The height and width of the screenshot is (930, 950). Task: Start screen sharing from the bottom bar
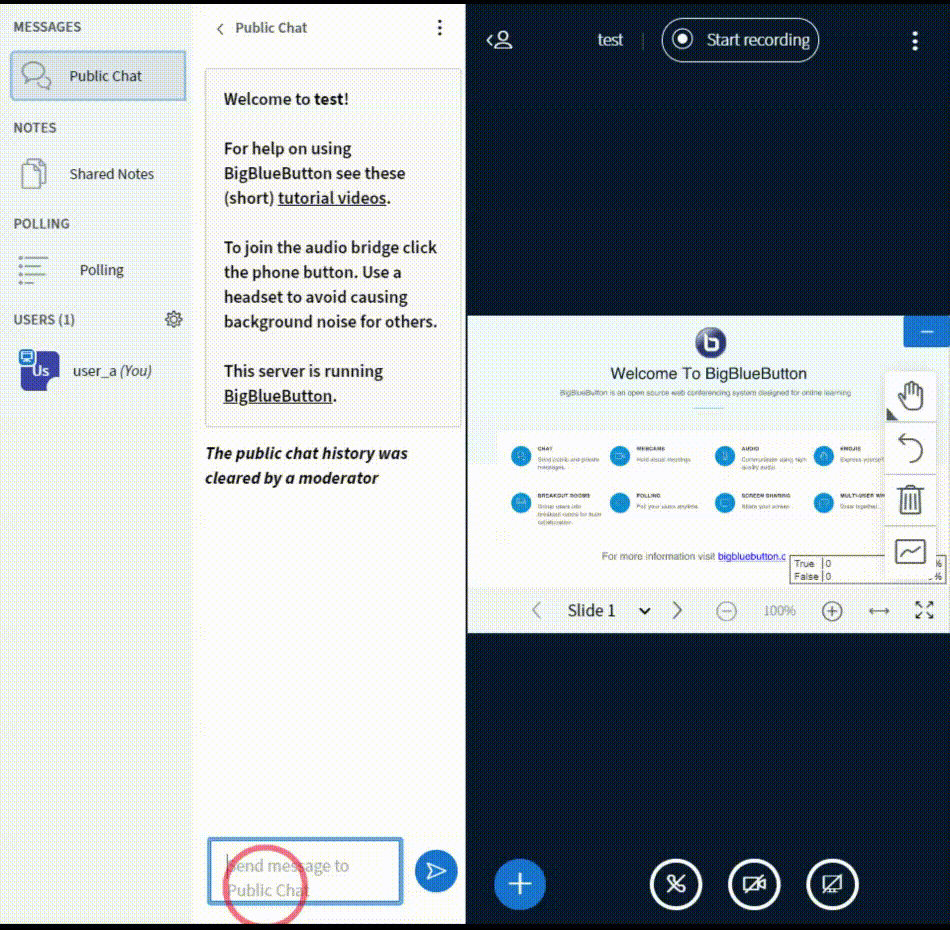(x=832, y=884)
